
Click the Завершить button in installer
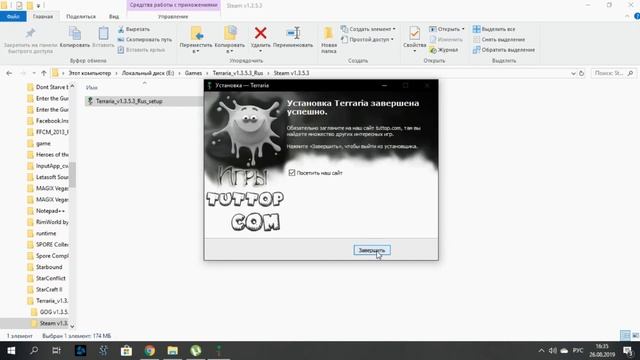372,250
